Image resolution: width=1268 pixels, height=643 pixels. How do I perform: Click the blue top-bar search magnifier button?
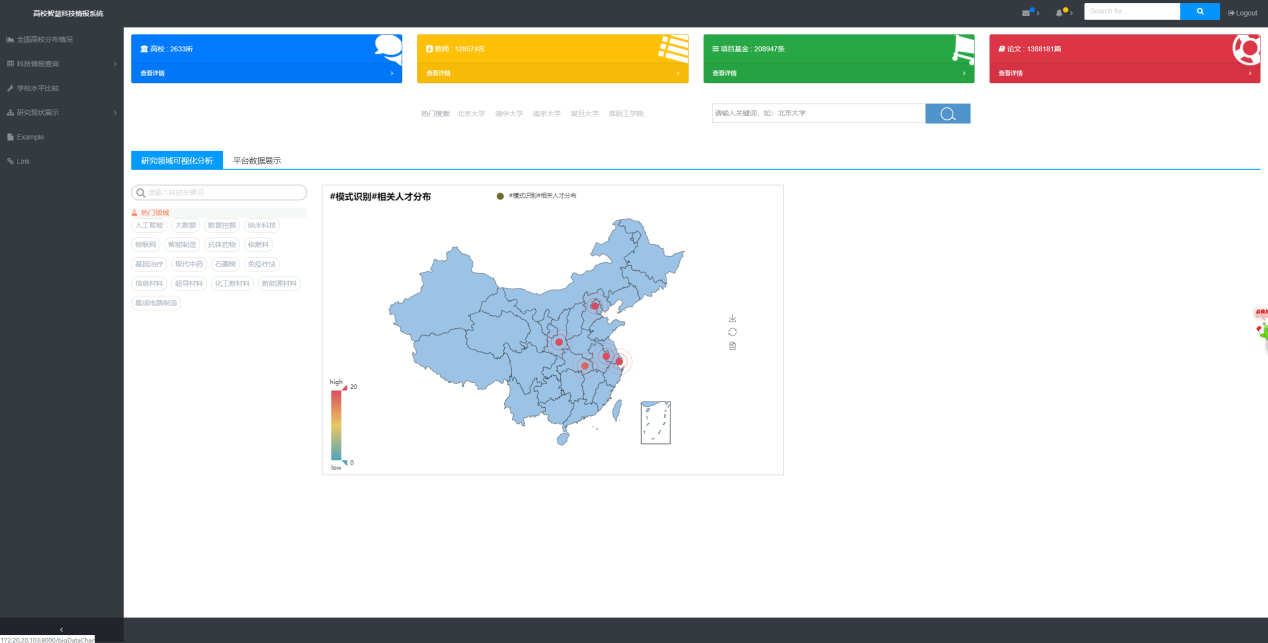(x=1200, y=12)
